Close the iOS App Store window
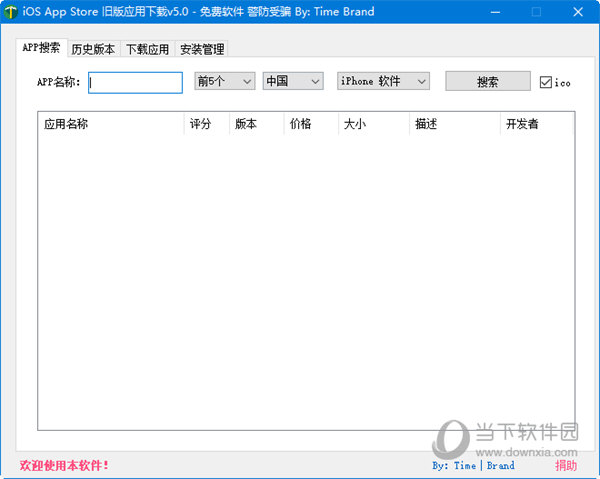The width and height of the screenshot is (600, 479). pyautogui.click(x=578, y=12)
